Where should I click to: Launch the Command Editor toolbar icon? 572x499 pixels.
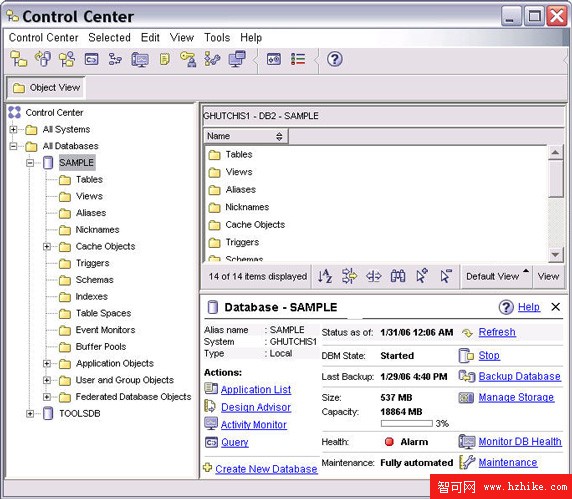point(92,59)
